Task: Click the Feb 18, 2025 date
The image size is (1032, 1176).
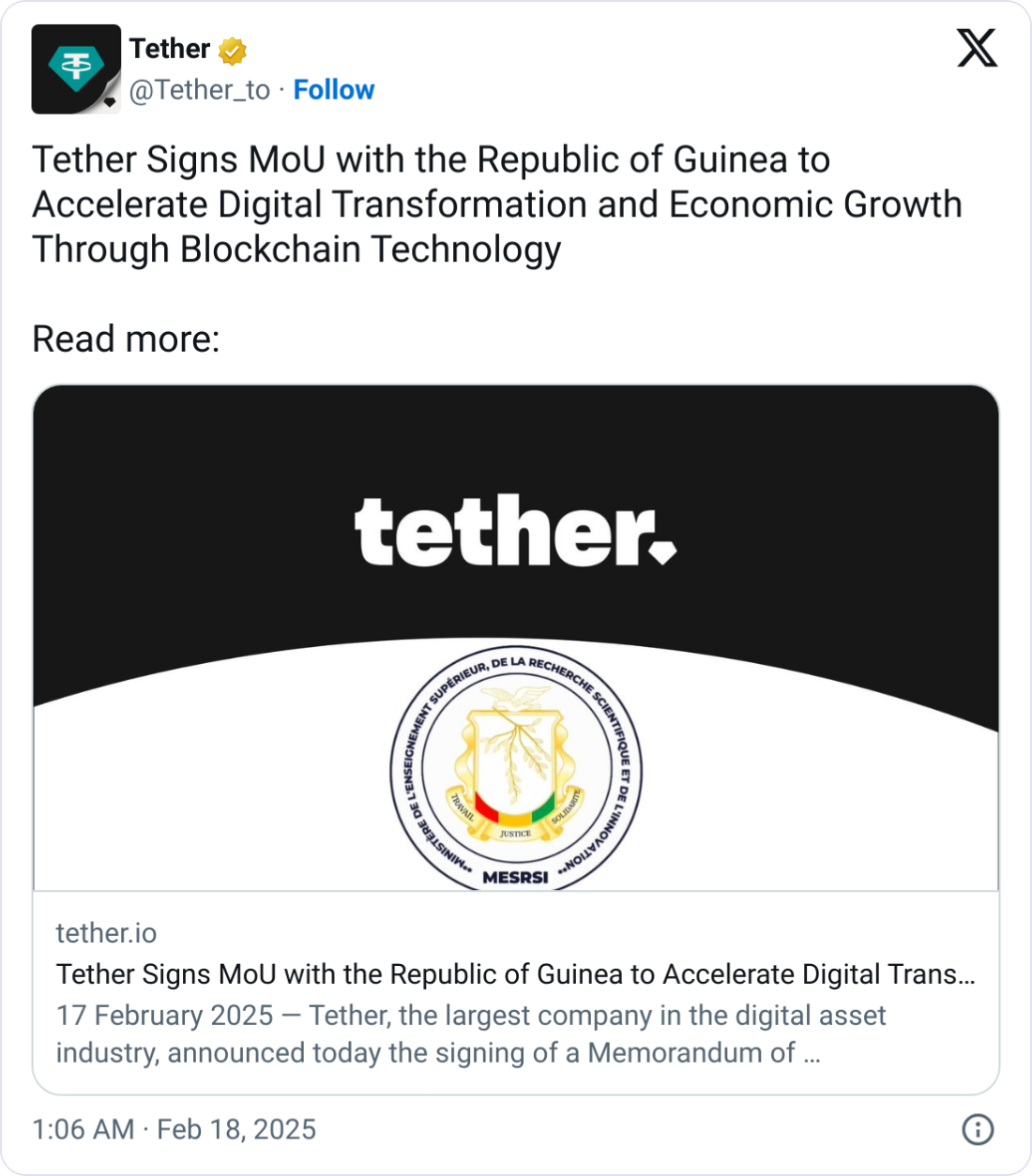Action: (x=236, y=1129)
